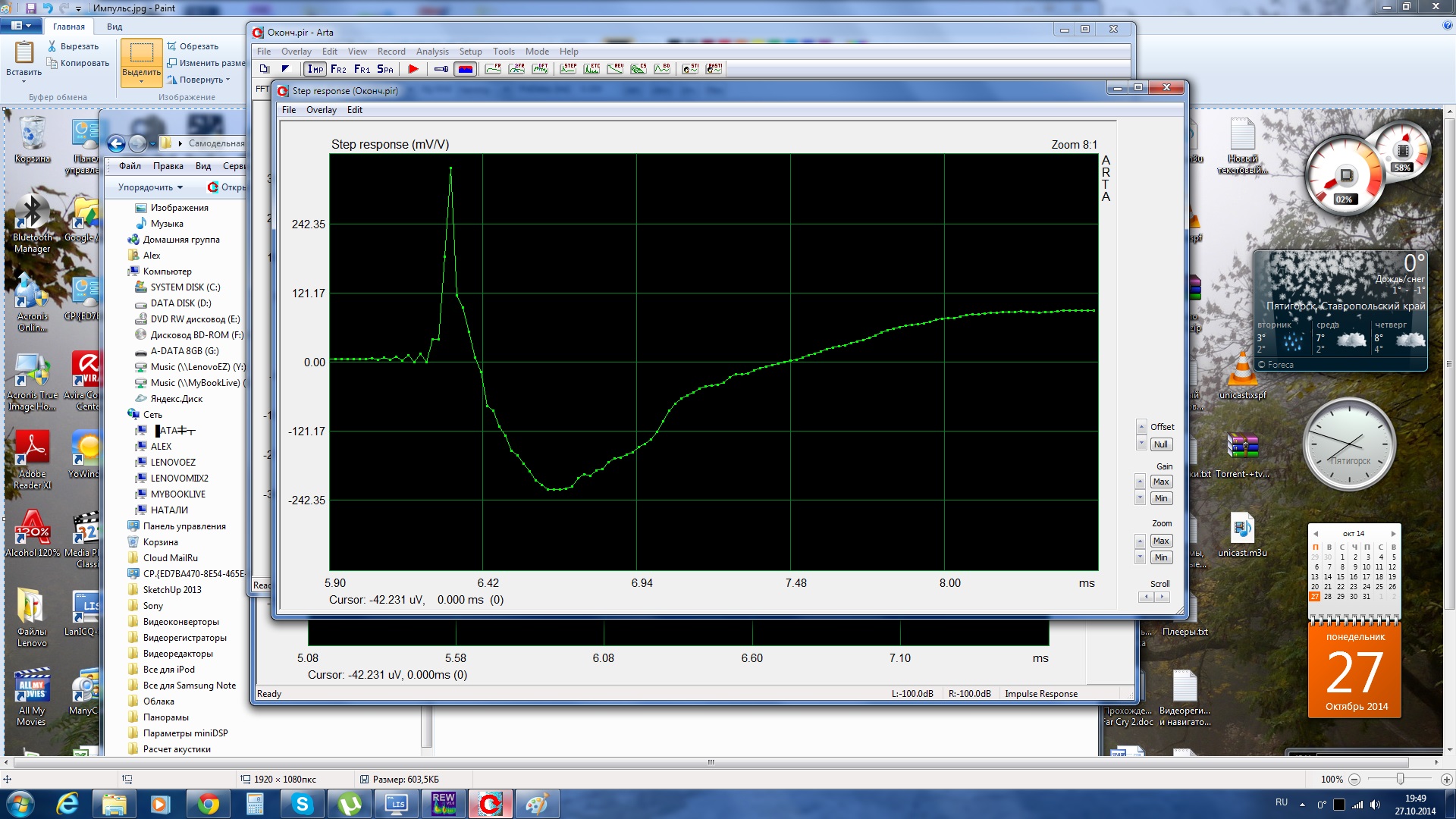
Task: Open the Bluetooth Manager desktop icon
Action: 33,223
